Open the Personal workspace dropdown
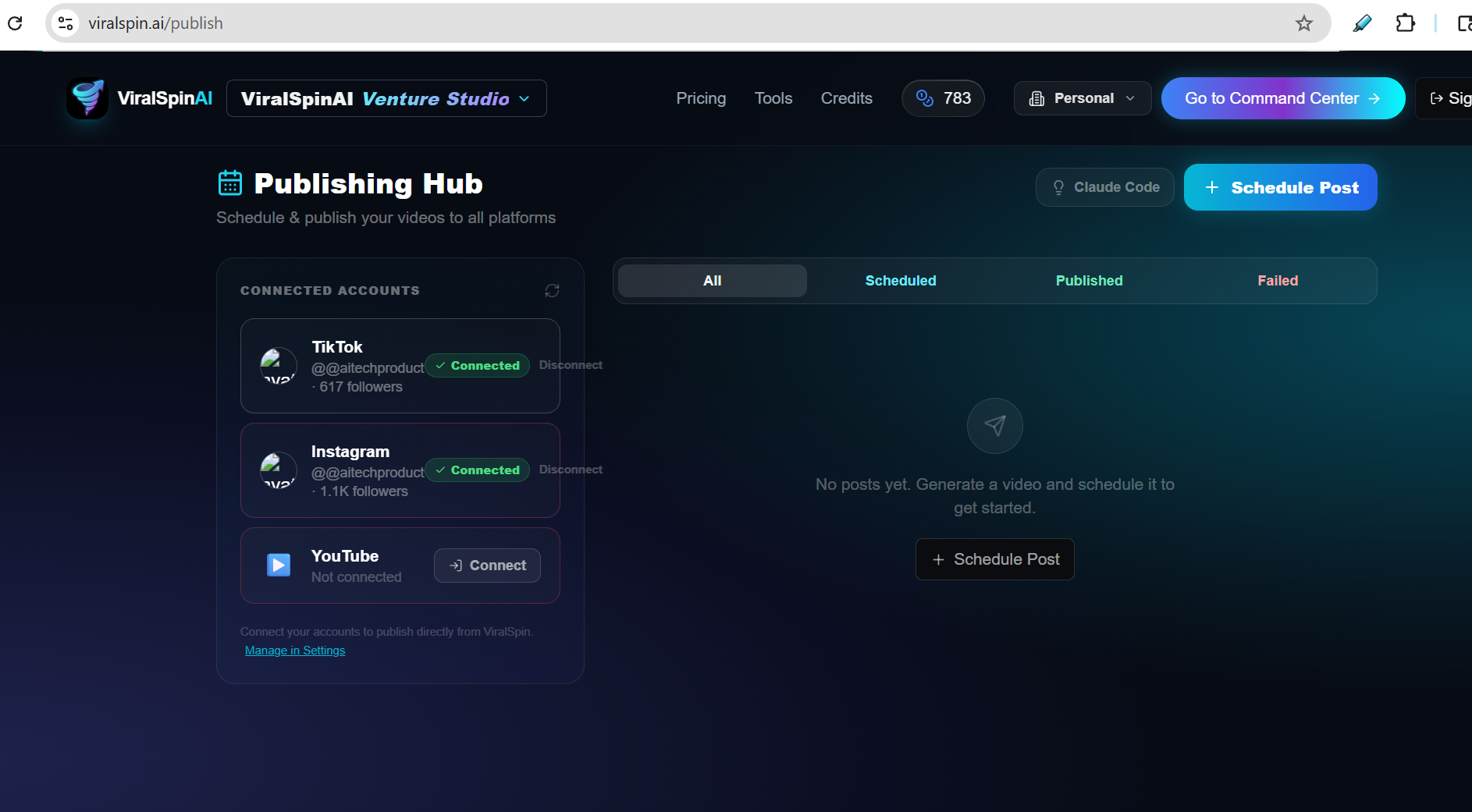This screenshot has height=812, width=1472. (1082, 98)
